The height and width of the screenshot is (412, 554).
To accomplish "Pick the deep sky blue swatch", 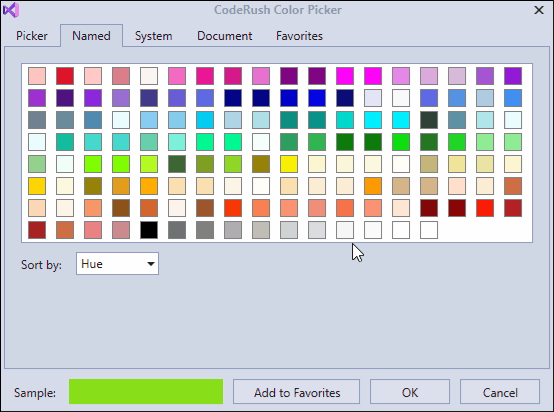I will click(205, 120).
